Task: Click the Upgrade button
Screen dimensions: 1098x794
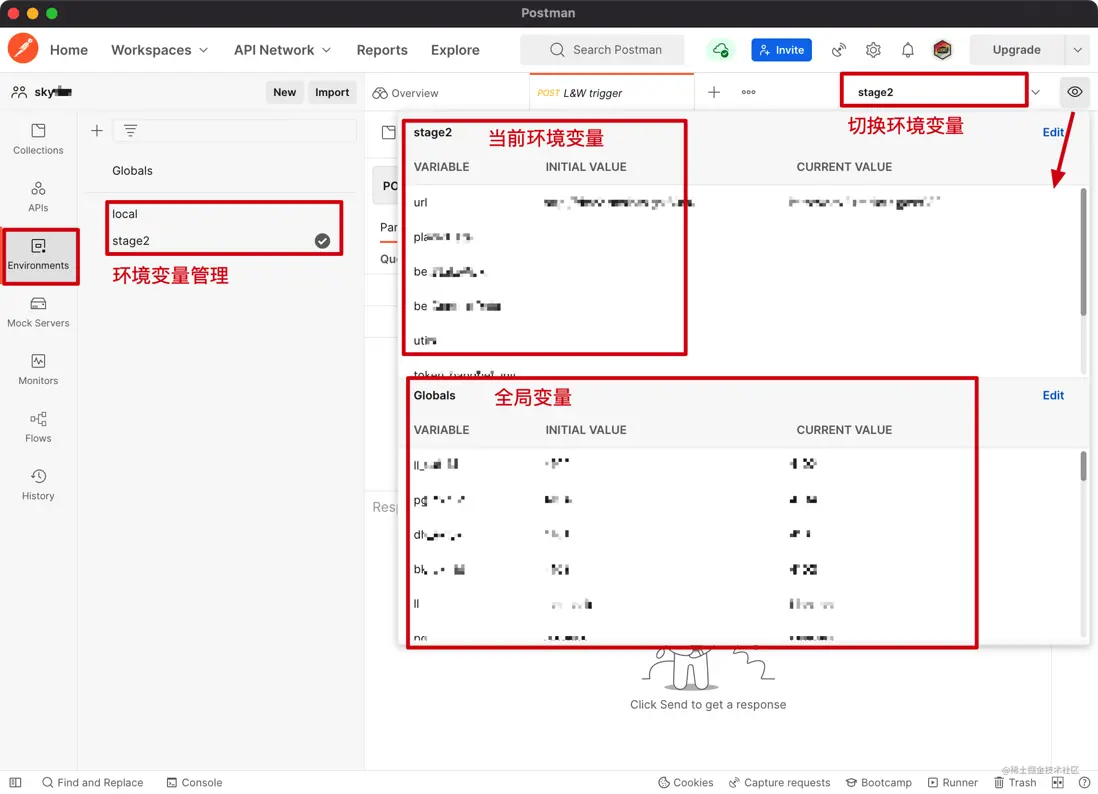Action: (1016, 50)
